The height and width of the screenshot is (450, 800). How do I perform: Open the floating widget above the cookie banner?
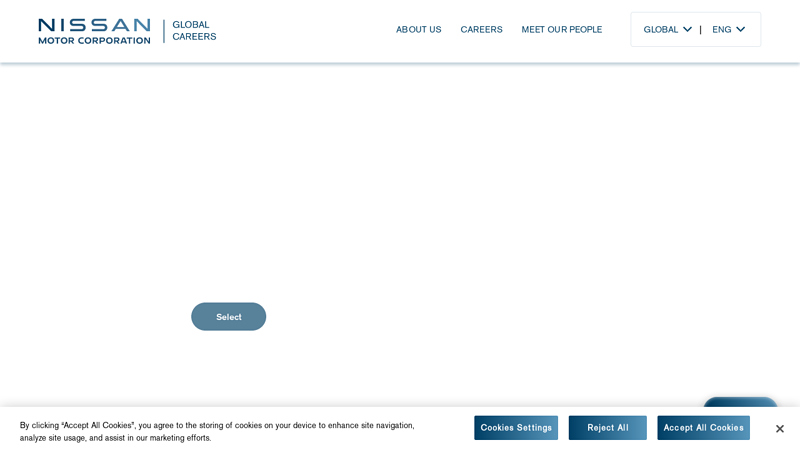(740, 403)
